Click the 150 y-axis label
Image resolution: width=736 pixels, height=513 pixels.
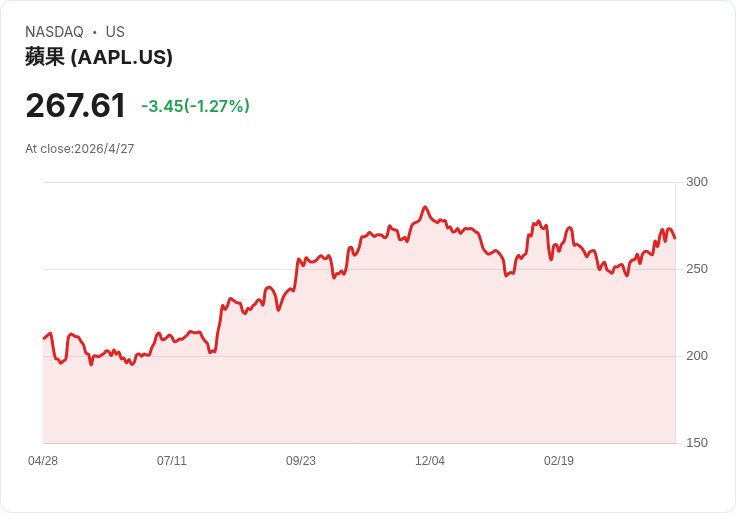coord(697,443)
